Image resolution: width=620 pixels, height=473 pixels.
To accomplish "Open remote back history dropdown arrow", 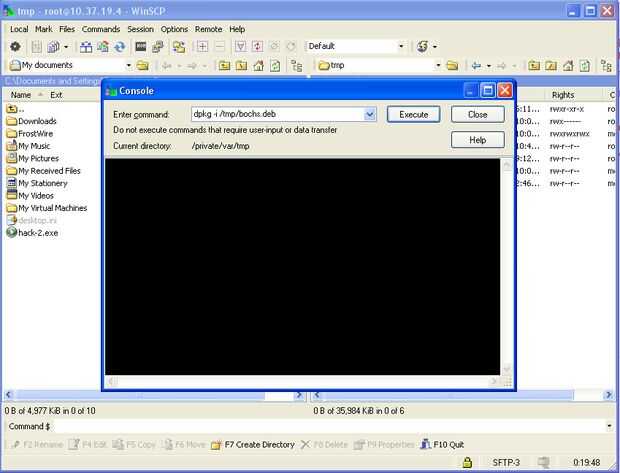I will 489,66.
